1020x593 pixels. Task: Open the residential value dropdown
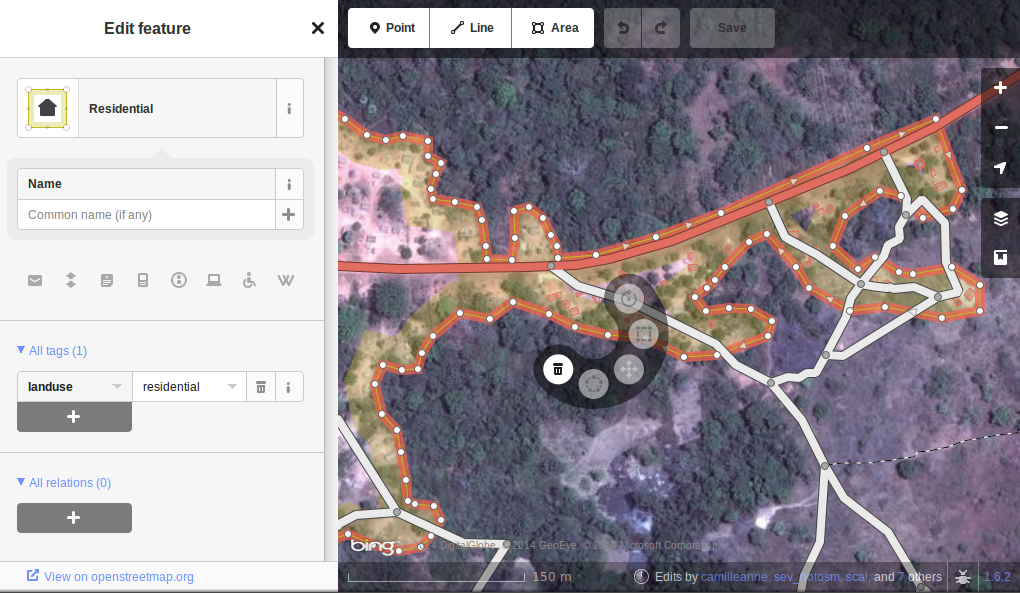232,386
